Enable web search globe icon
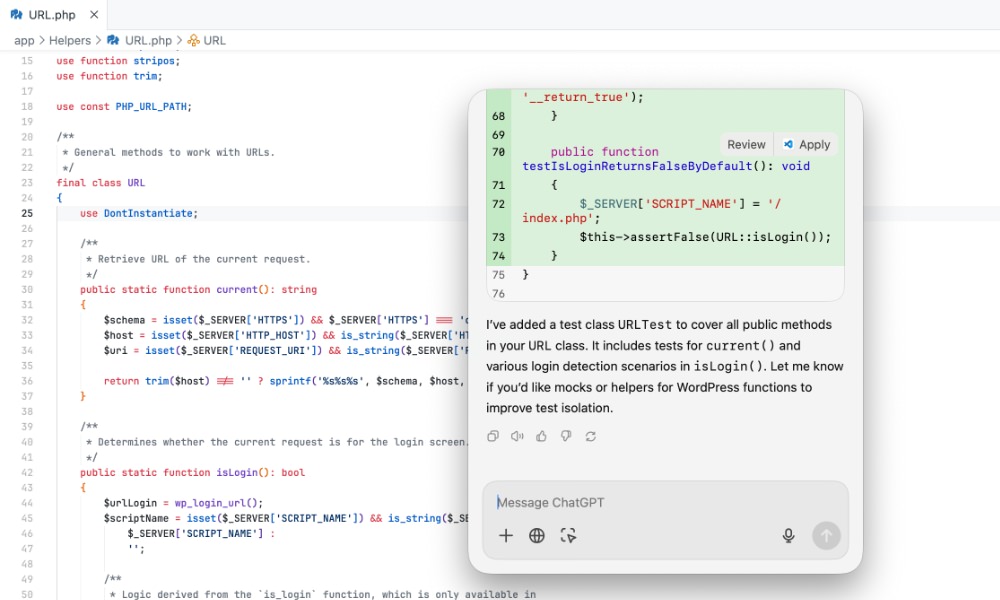Viewport: 1000px width, 600px height. 537,536
